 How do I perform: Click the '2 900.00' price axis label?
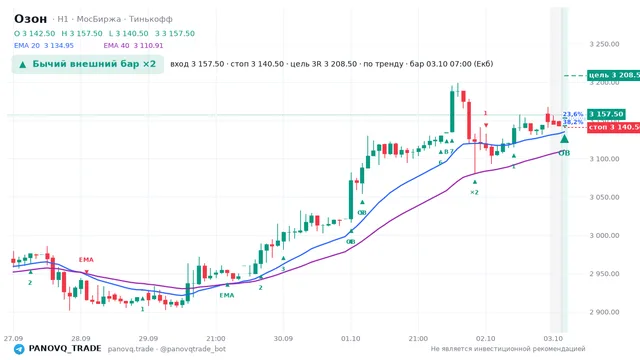604,312
